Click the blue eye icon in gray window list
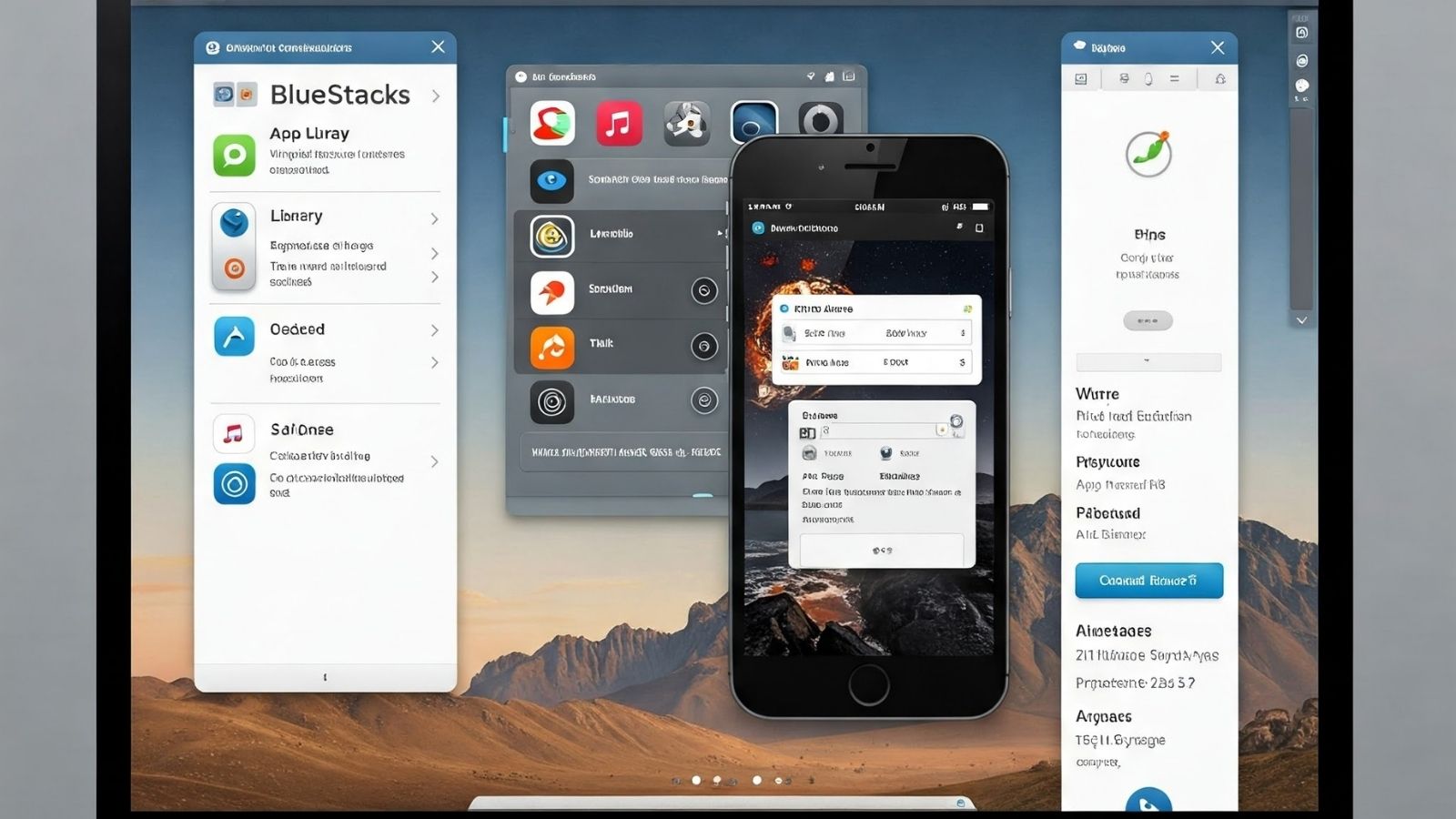 [x=551, y=180]
